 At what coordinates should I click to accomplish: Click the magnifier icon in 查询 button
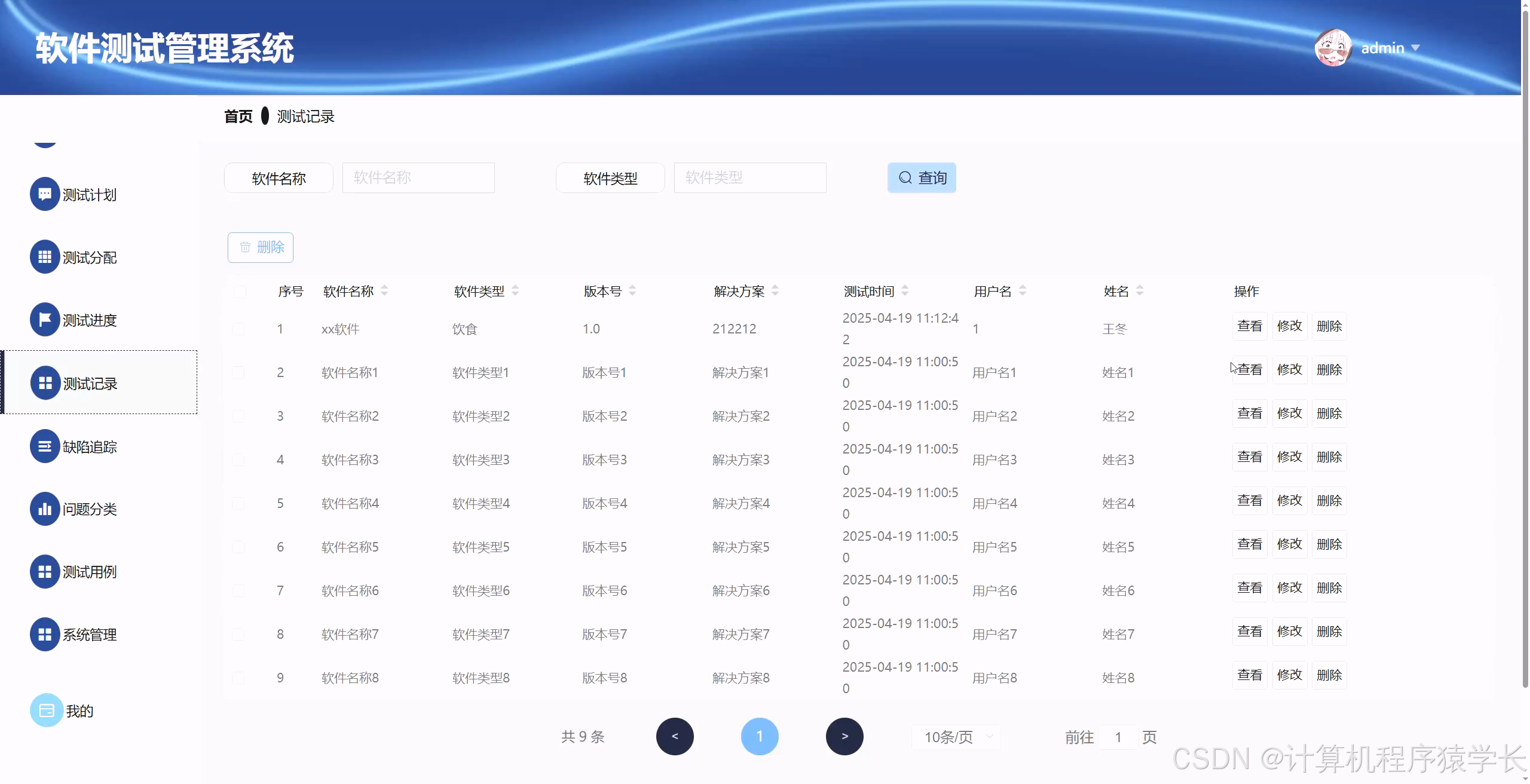pos(905,177)
